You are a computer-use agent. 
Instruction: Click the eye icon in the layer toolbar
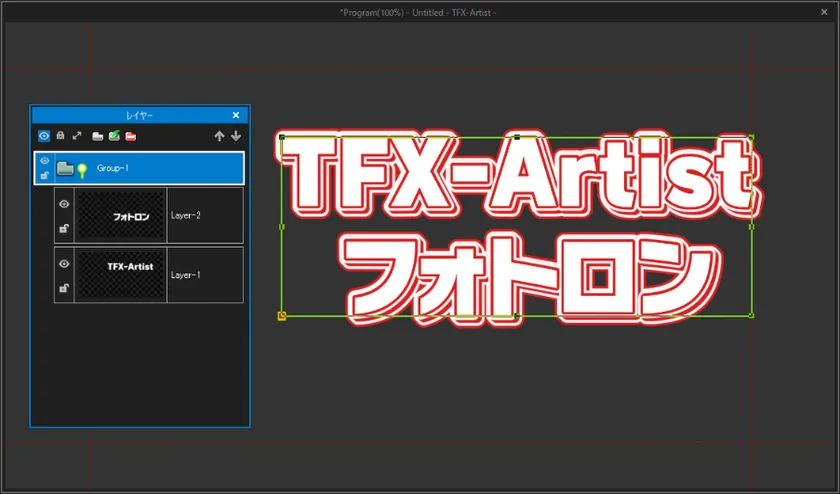(x=44, y=136)
